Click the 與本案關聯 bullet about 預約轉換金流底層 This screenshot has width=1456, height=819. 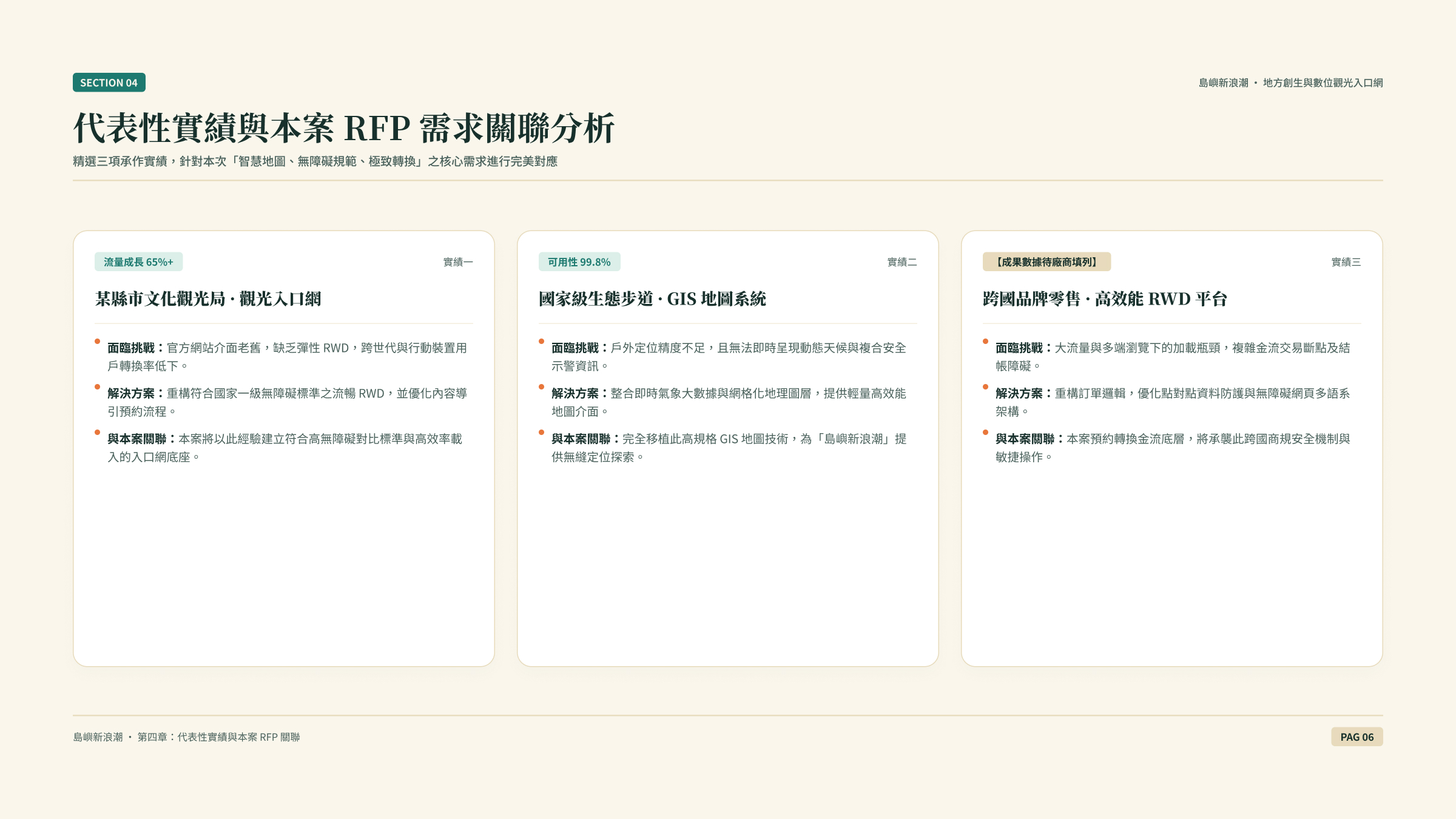tap(1173, 448)
